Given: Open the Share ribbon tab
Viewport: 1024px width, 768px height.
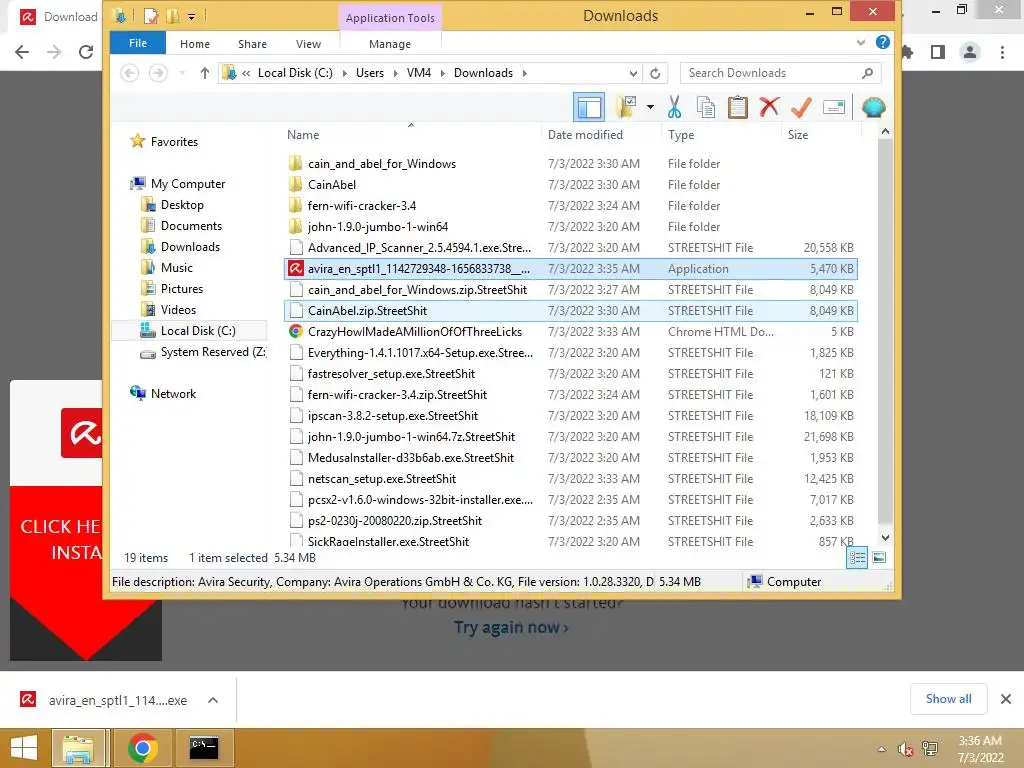Looking at the screenshot, I should [x=252, y=44].
